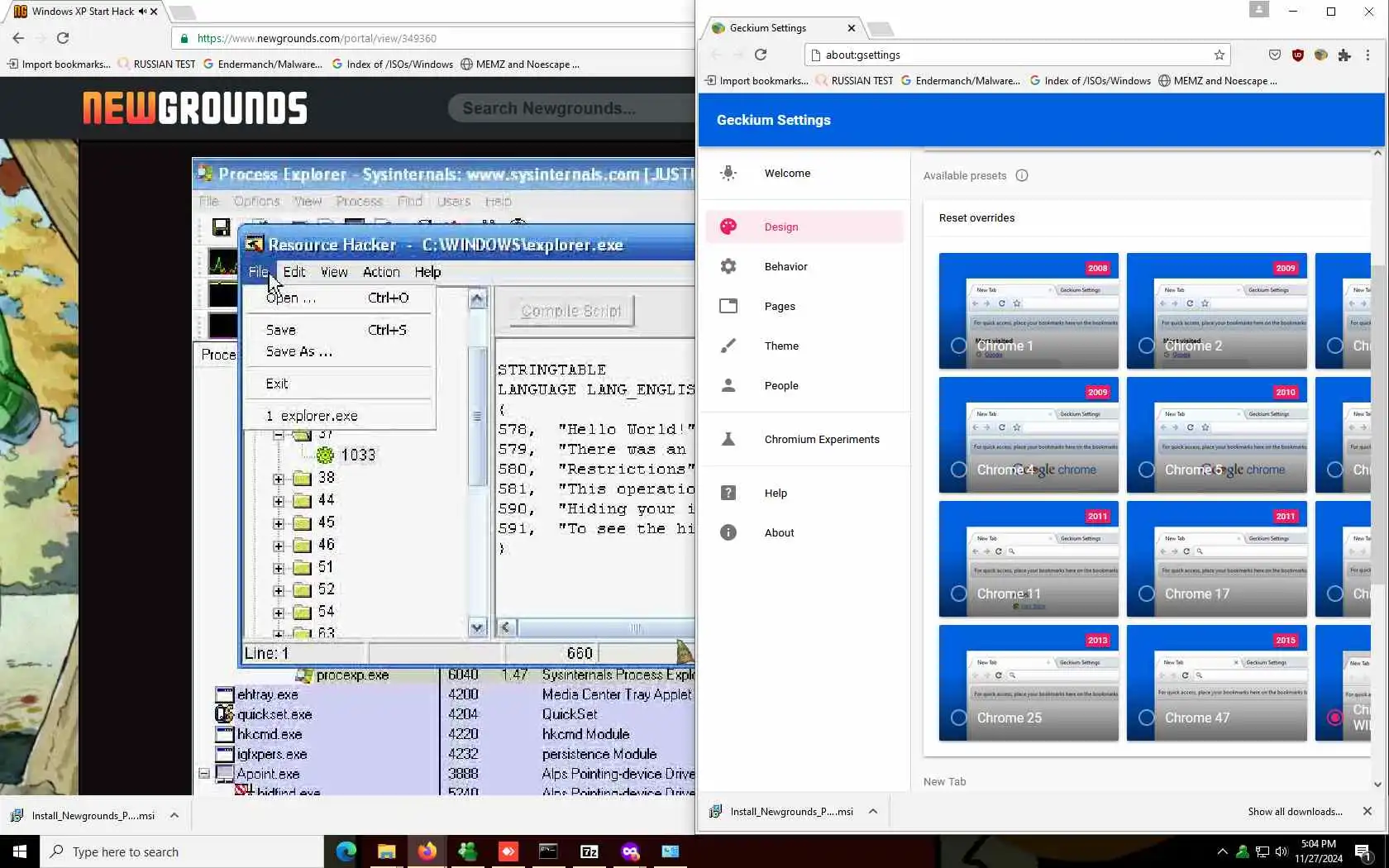Expand folder 38 in Resource Hacker tree

click(279, 479)
